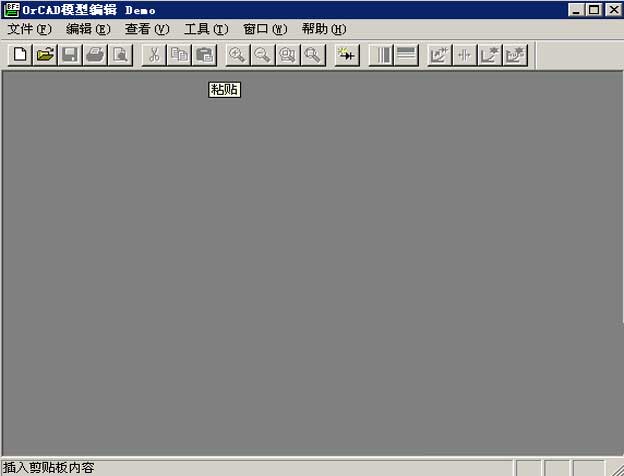Click the Save floppy disk icon

coord(70,55)
